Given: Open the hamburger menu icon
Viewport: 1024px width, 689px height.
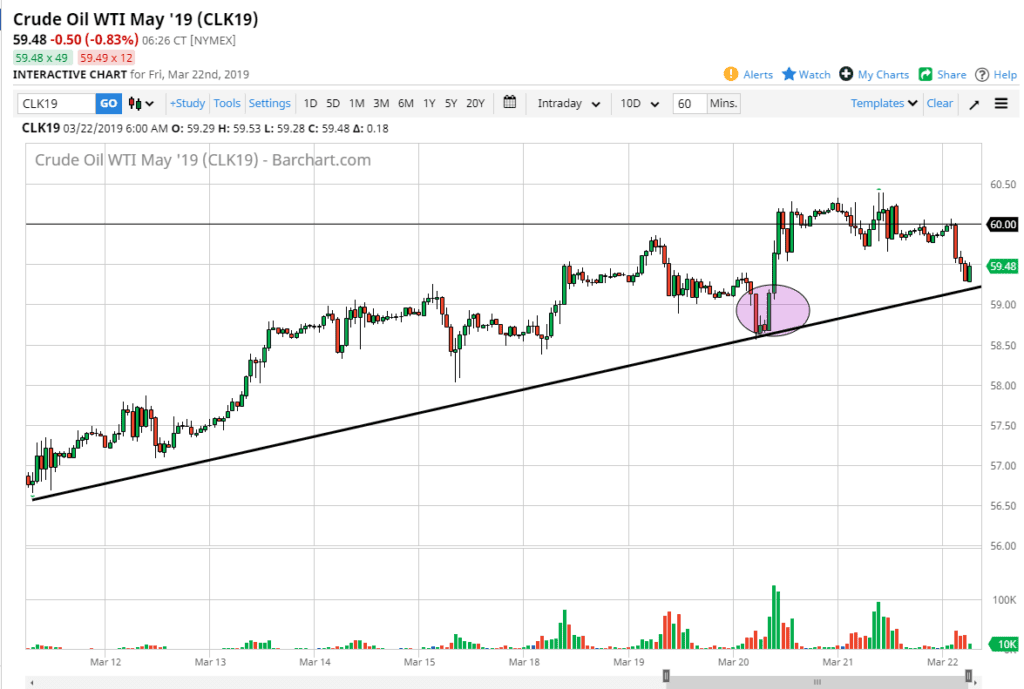Looking at the screenshot, I should pyautogui.click(x=1001, y=104).
